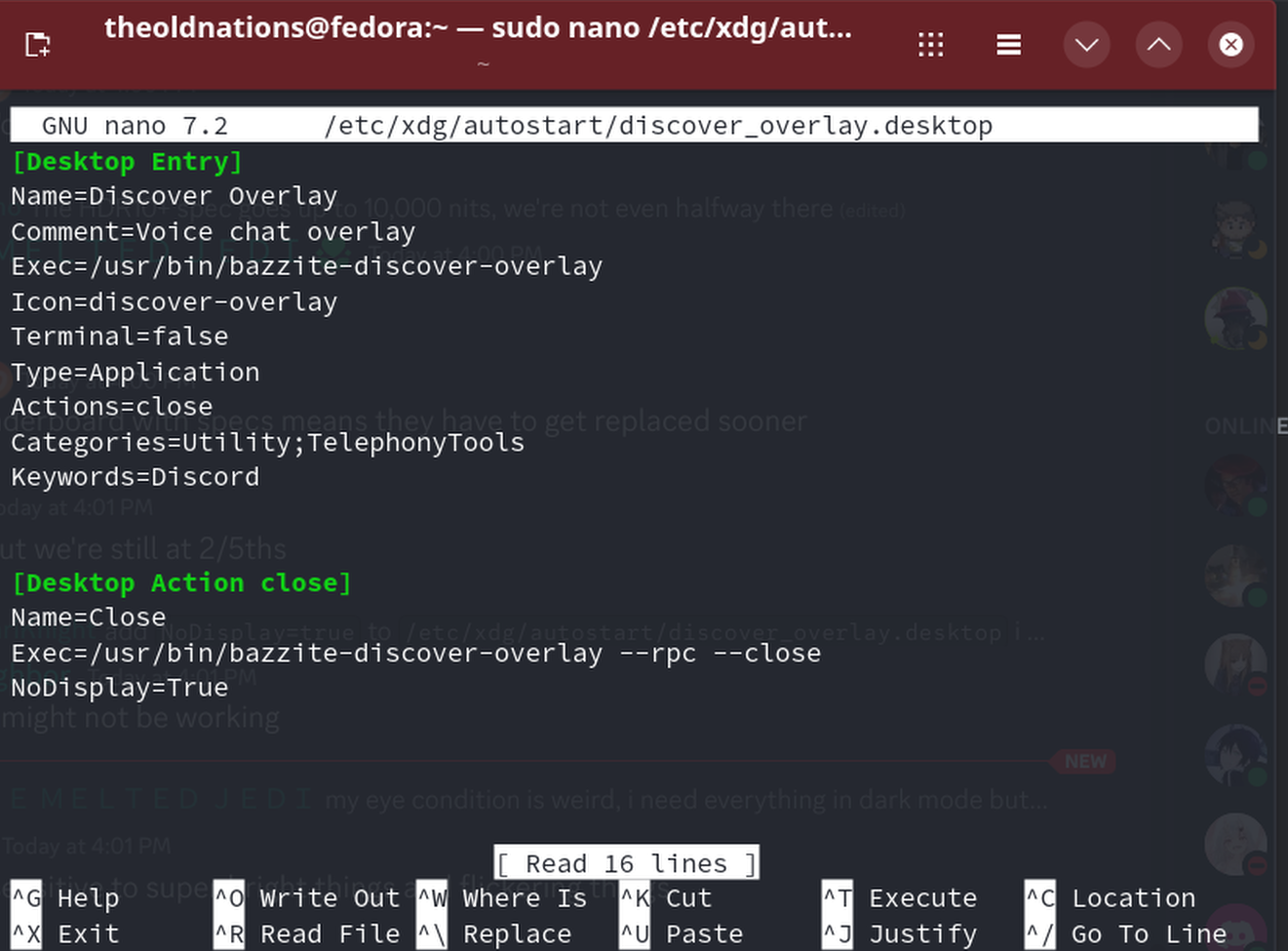Click the 'Comment=Voice chat overlay' line
1288x951 pixels.
(x=214, y=232)
